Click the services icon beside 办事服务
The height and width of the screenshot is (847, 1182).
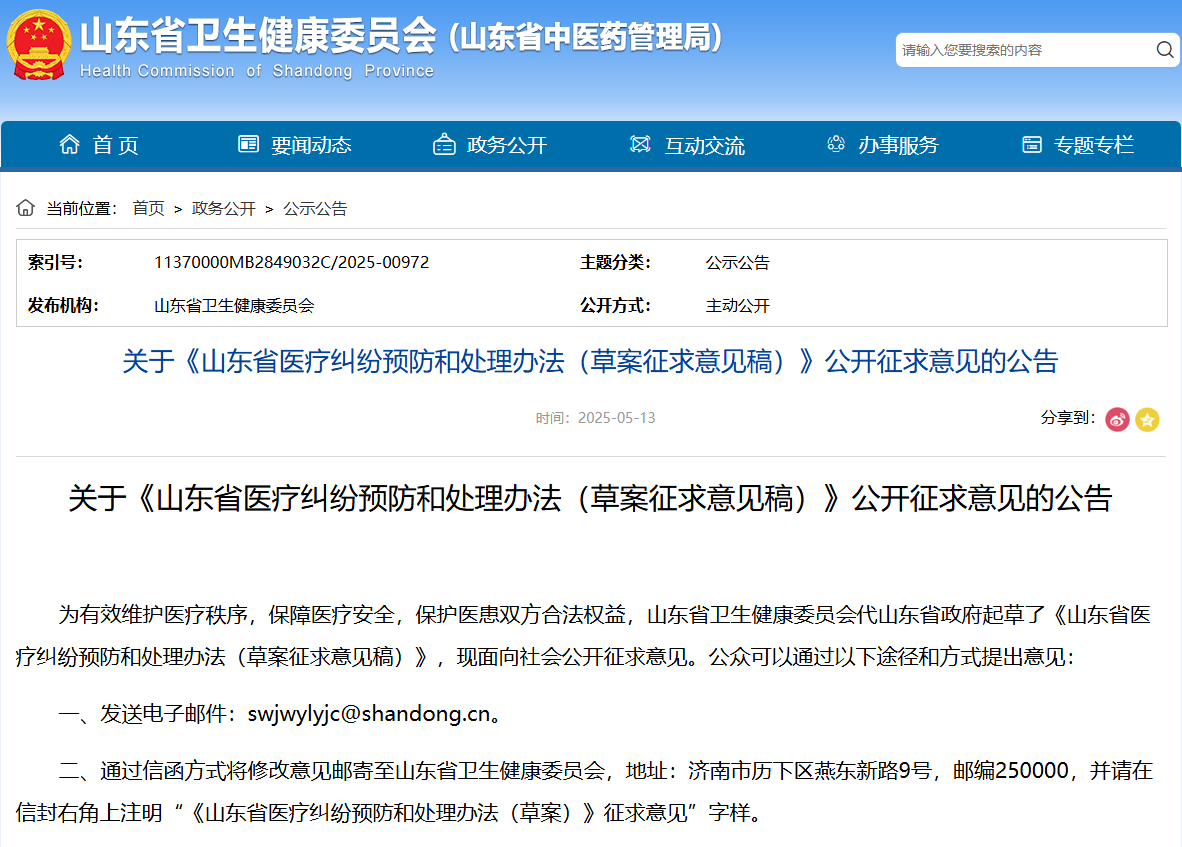point(836,144)
